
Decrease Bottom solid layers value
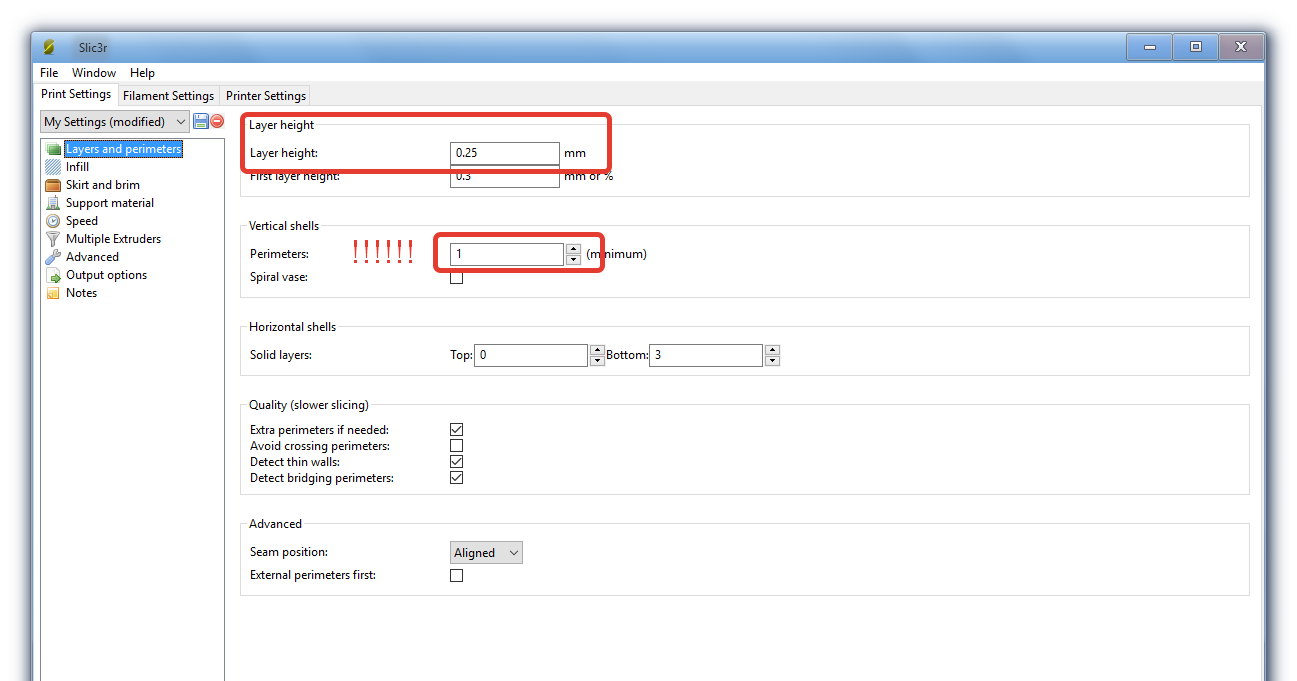tap(772, 361)
